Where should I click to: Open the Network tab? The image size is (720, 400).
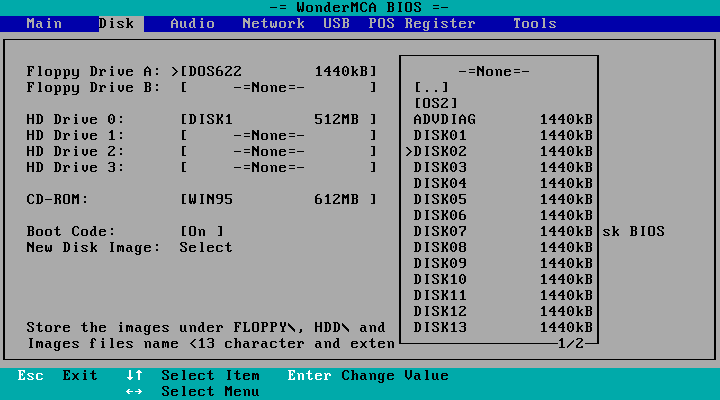(x=273, y=23)
